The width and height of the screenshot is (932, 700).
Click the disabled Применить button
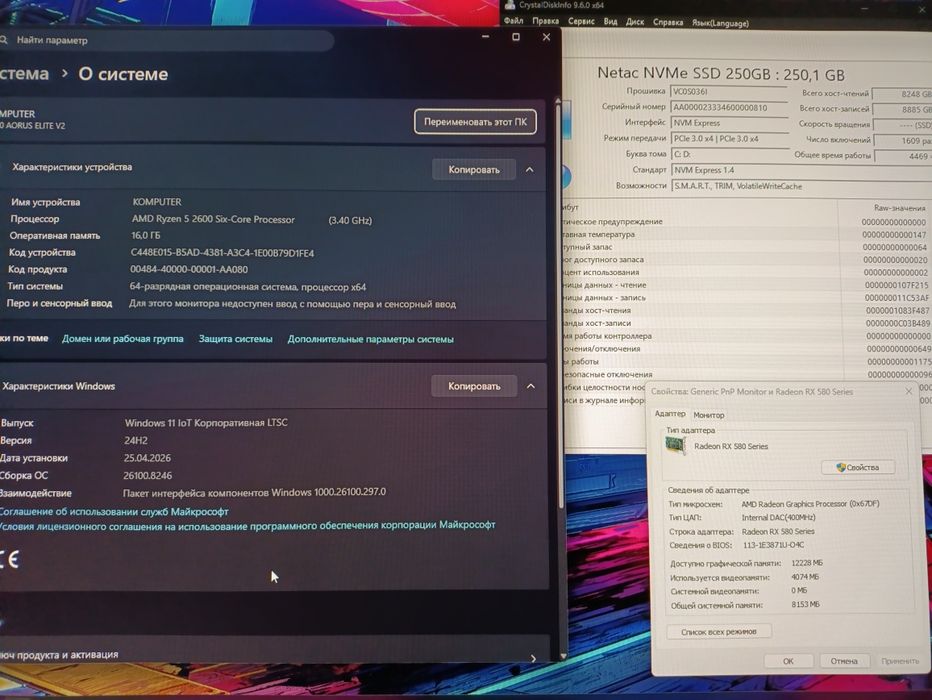(x=900, y=661)
